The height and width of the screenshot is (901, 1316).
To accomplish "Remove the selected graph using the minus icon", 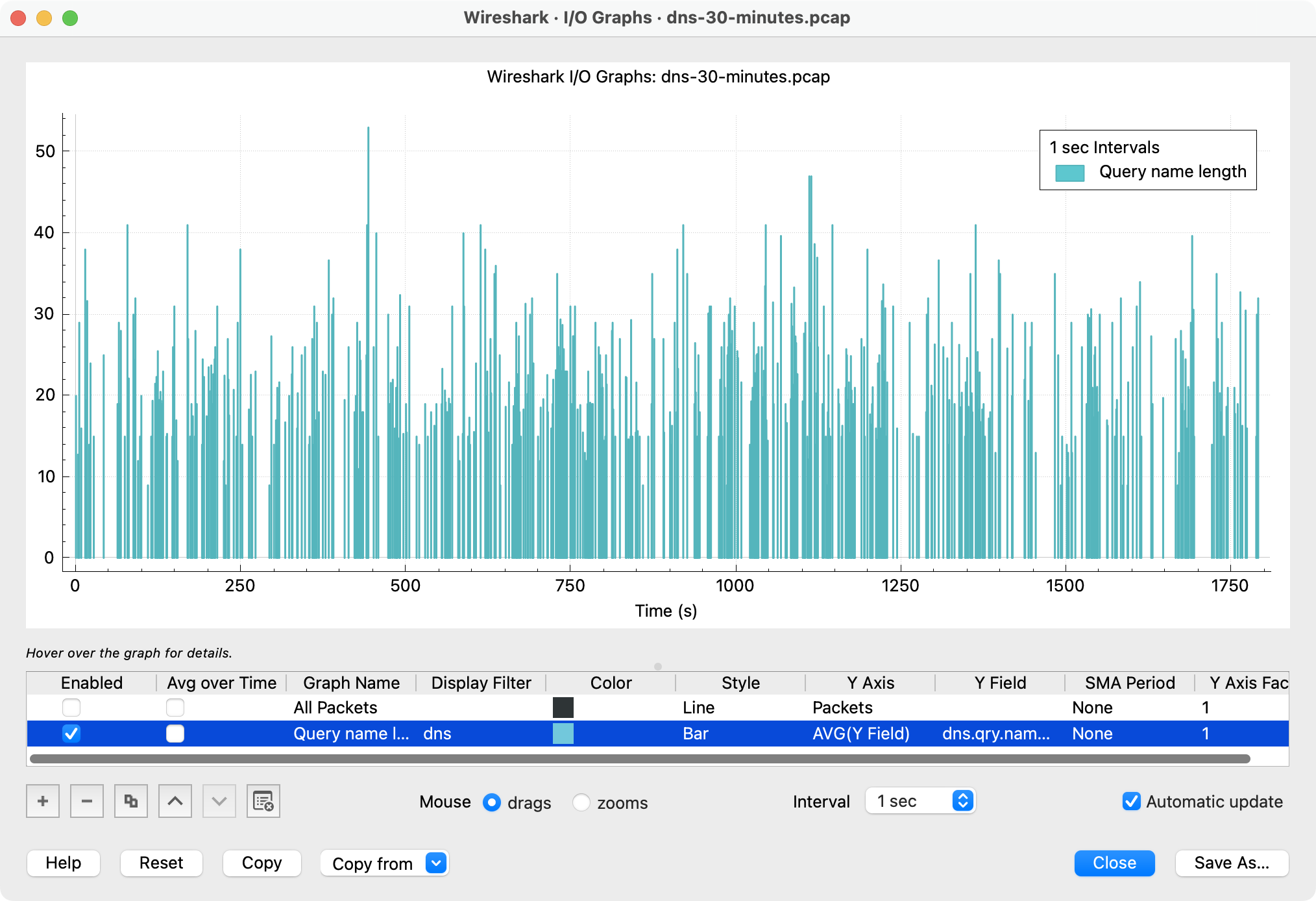I will click(86, 801).
